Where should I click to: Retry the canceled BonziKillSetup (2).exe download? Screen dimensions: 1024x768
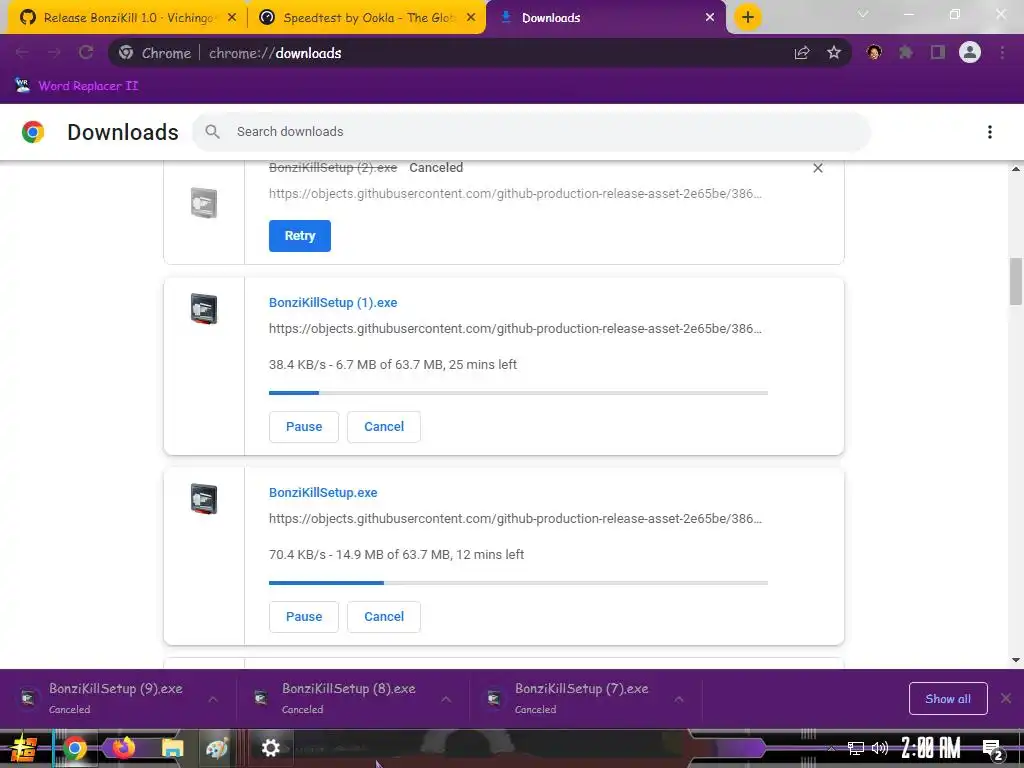click(x=300, y=236)
